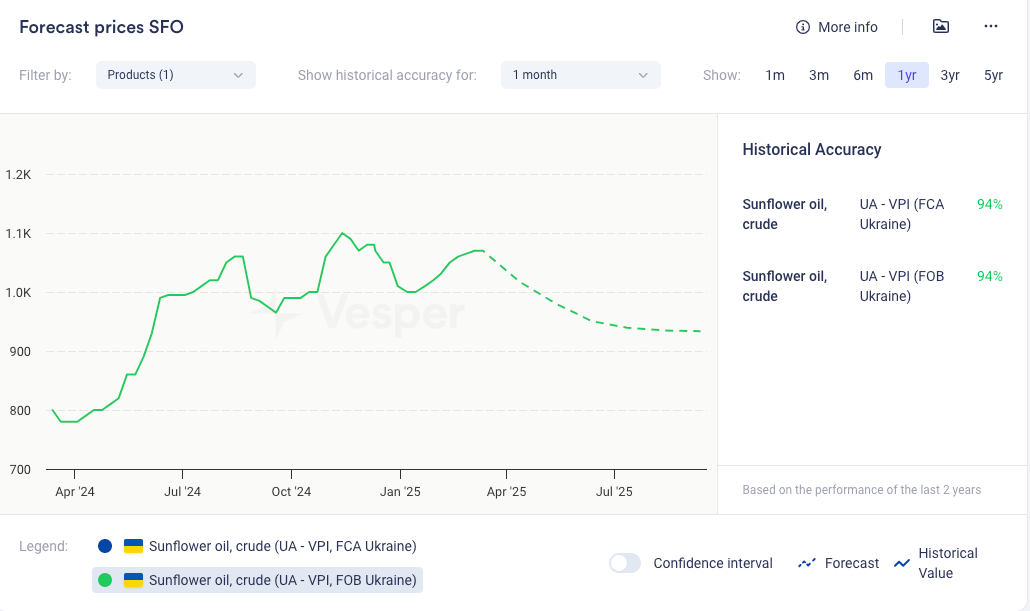Click the save chart as image icon
The height and width of the screenshot is (611, 1030).
[x=940, y=27]
